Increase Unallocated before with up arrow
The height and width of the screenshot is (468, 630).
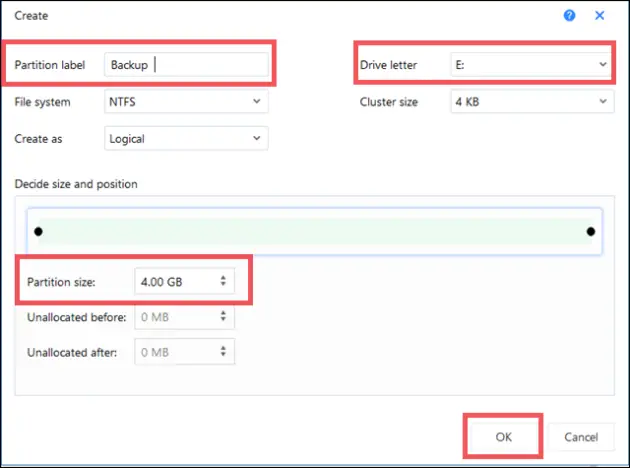(222, 312)
